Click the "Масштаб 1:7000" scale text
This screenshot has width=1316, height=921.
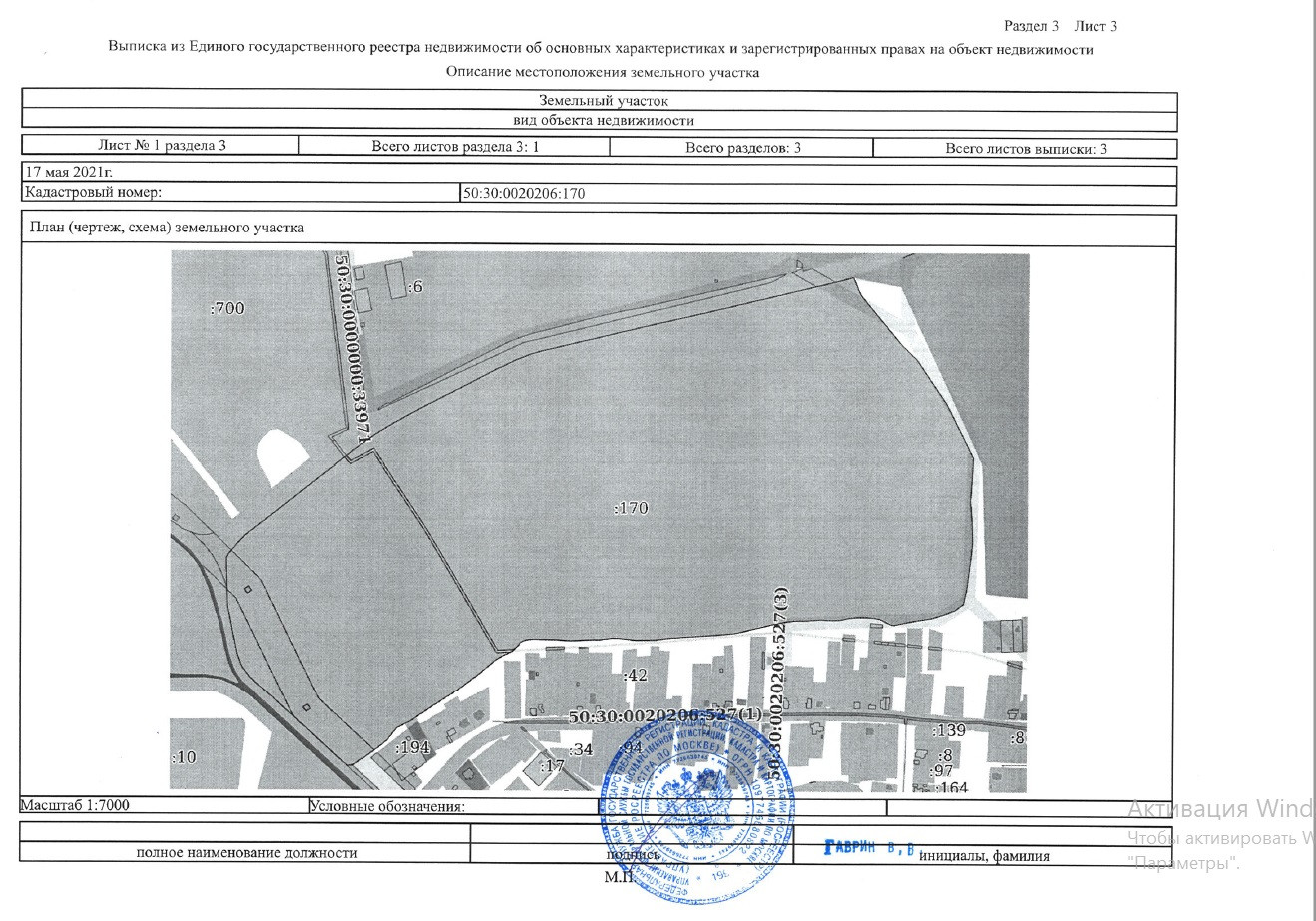coord(76,805)
